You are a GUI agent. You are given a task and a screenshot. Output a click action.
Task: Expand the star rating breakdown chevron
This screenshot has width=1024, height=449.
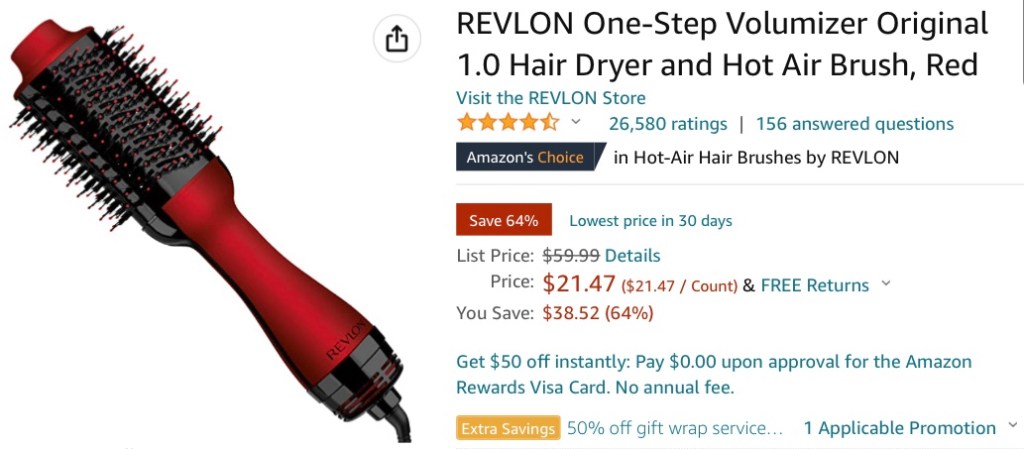[575, 121]
